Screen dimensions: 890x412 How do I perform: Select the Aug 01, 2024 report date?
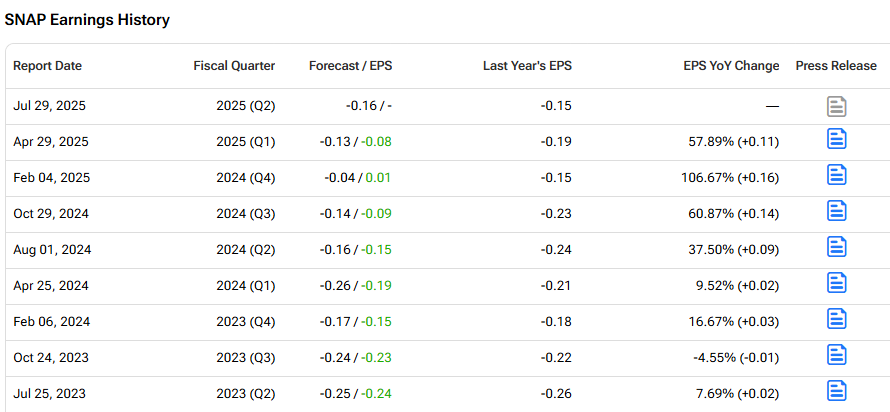pos(52,250)
